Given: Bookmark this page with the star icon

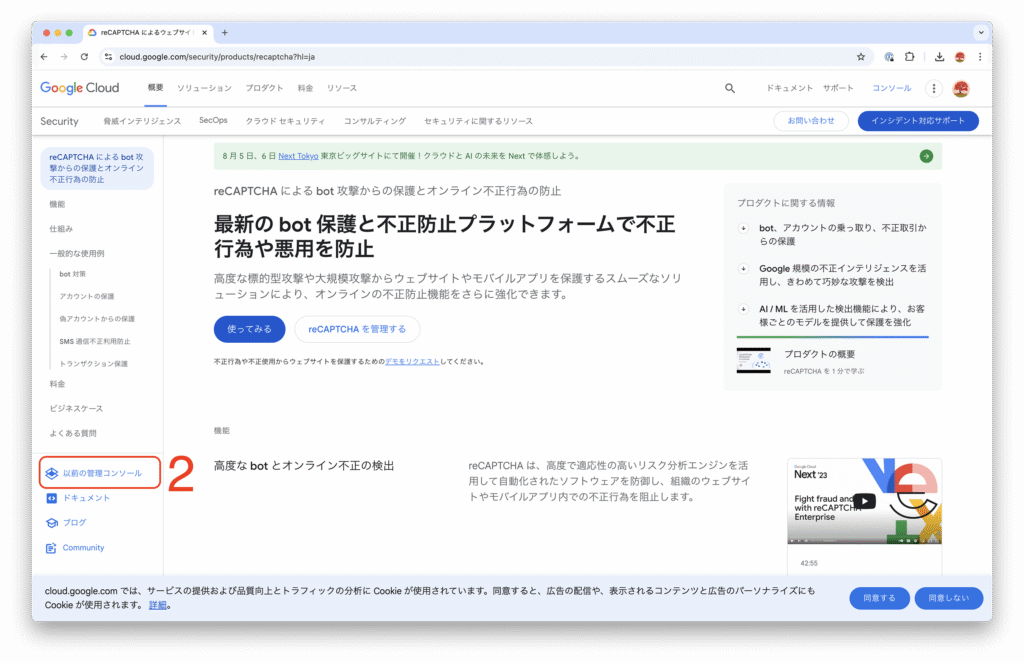Looking at the screenshot, I should click(x=861, y=57).
